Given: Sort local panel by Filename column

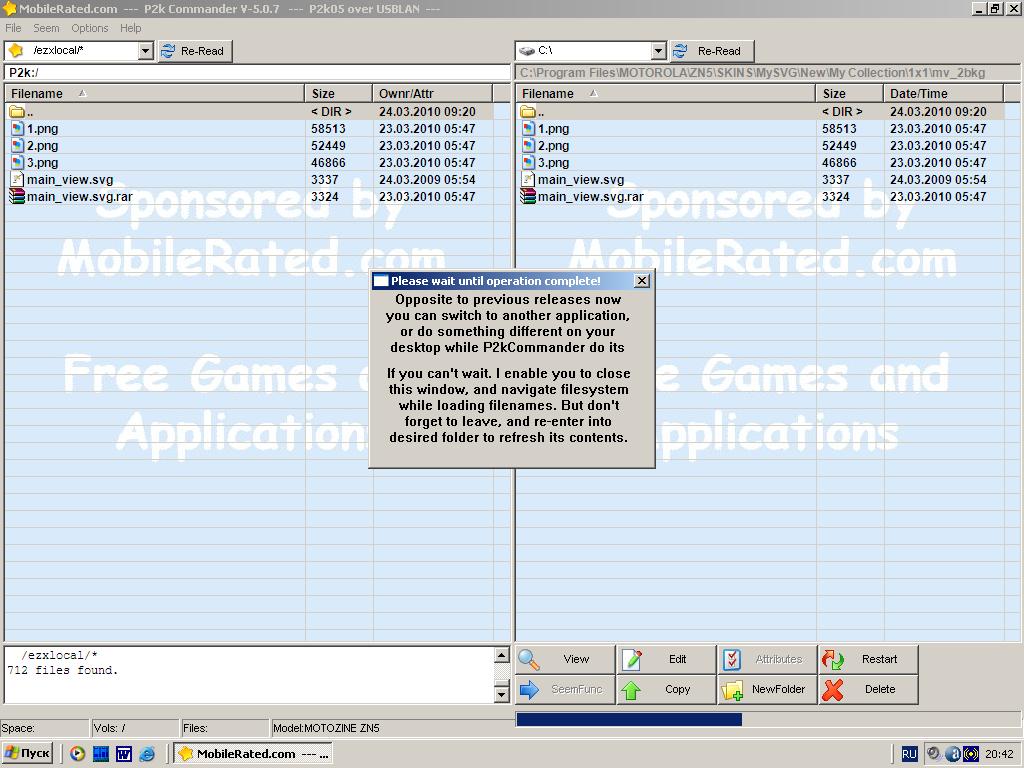Looking at the screenshot, I should (665, 93).
